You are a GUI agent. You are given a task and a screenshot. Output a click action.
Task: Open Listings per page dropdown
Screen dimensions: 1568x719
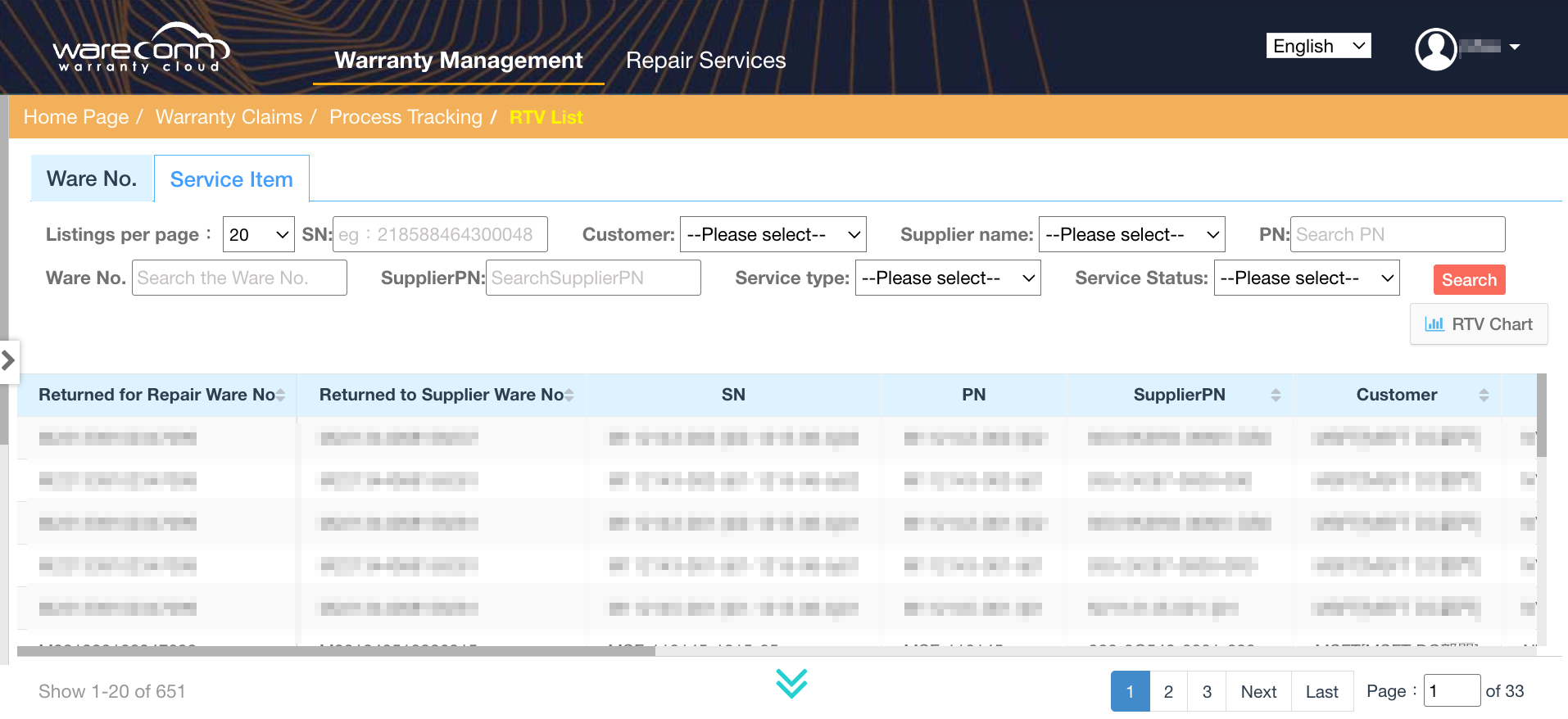coord(258,235)
